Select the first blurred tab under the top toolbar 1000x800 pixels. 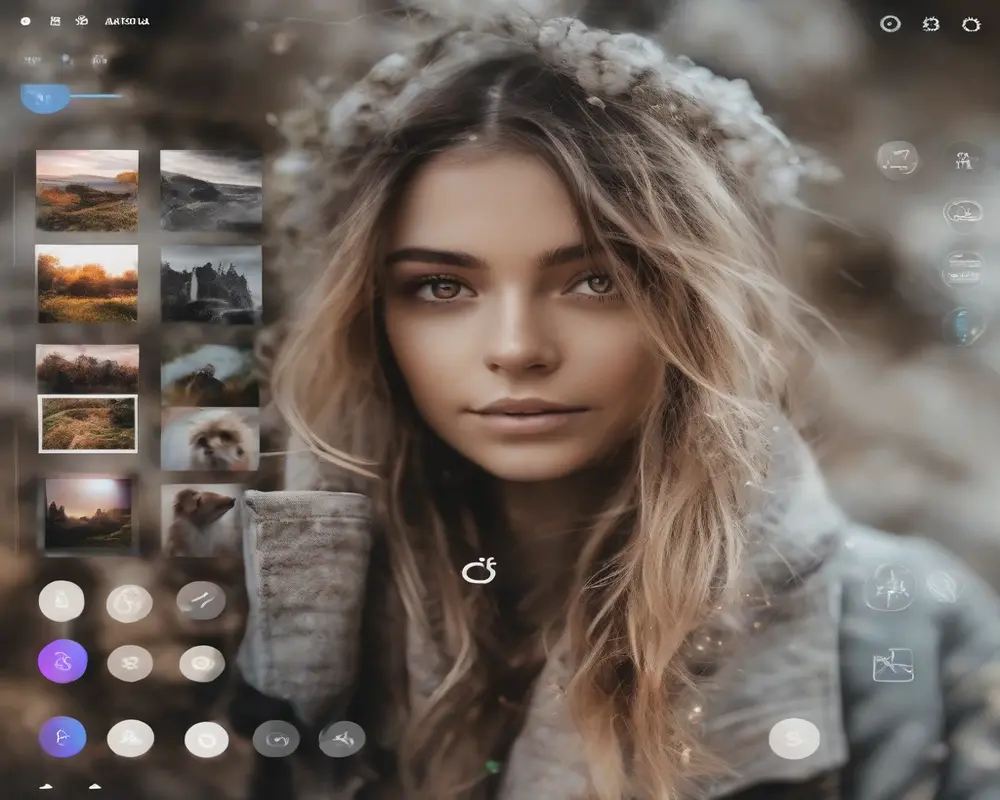(32, 60)
